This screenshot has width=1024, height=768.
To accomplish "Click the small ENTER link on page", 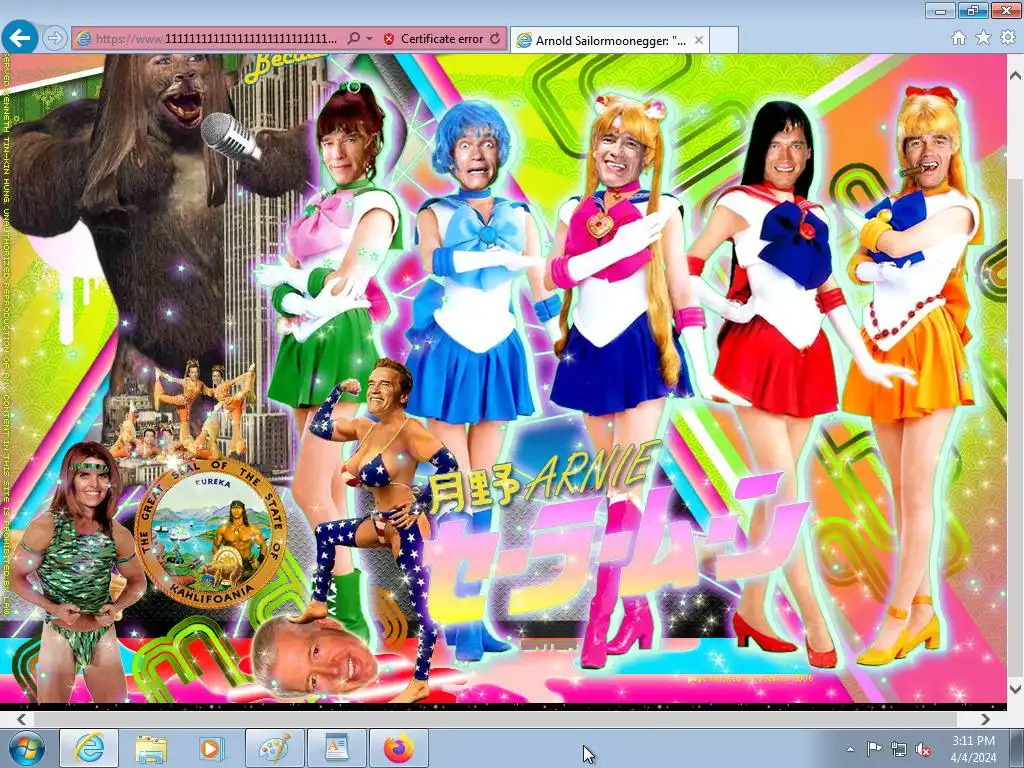I will click(549, 645).
